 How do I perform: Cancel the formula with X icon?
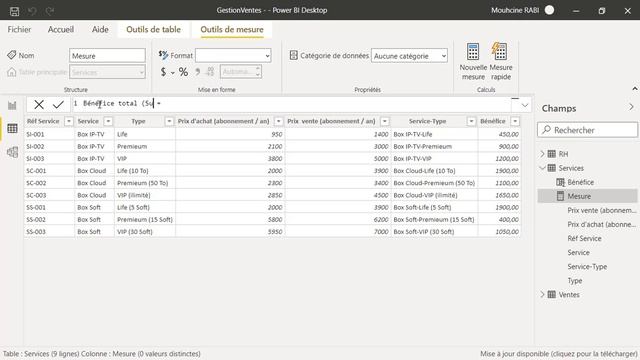pos(39,104)
